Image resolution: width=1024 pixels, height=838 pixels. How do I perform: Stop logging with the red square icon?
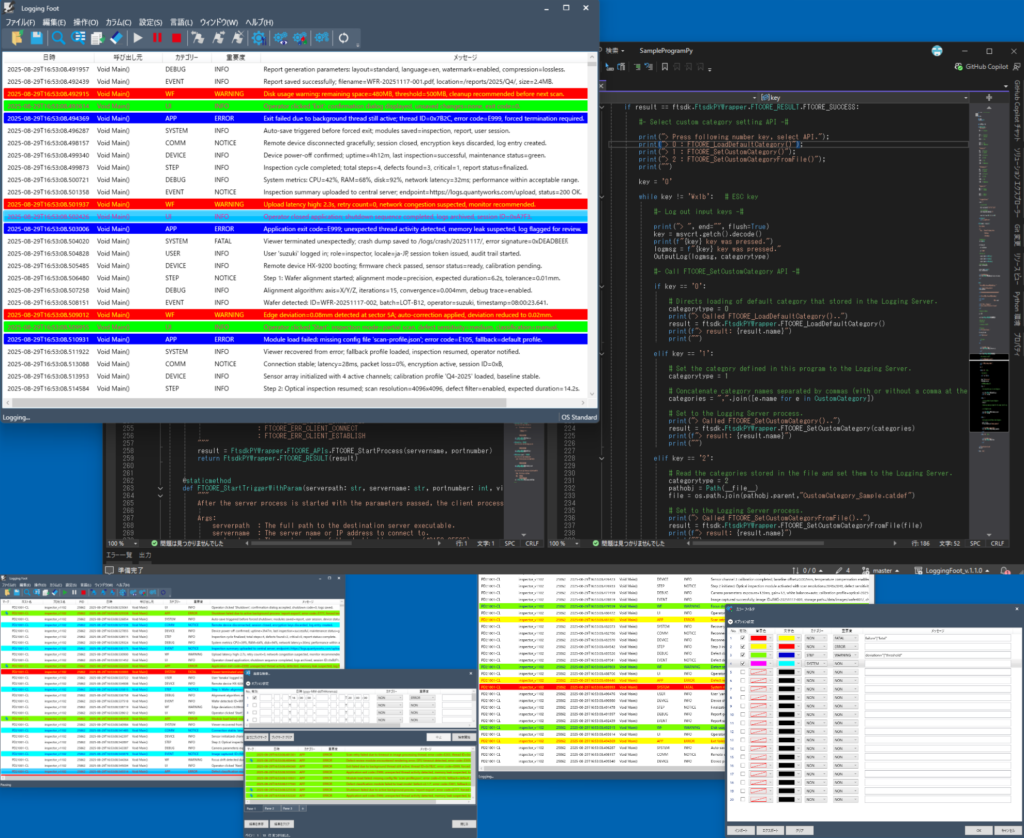click(175, 37)
